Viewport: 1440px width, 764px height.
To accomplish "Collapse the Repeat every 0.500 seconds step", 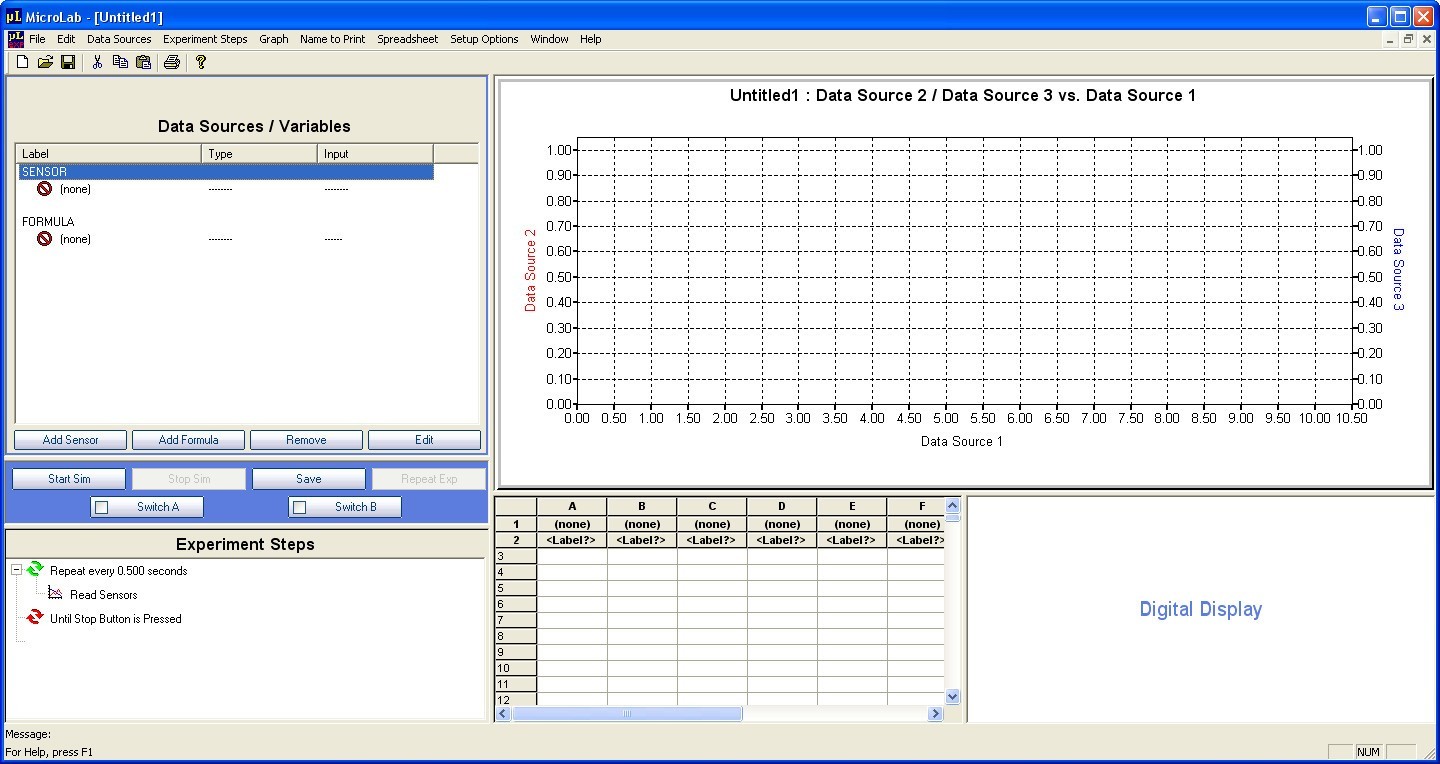I will (16, 570).
